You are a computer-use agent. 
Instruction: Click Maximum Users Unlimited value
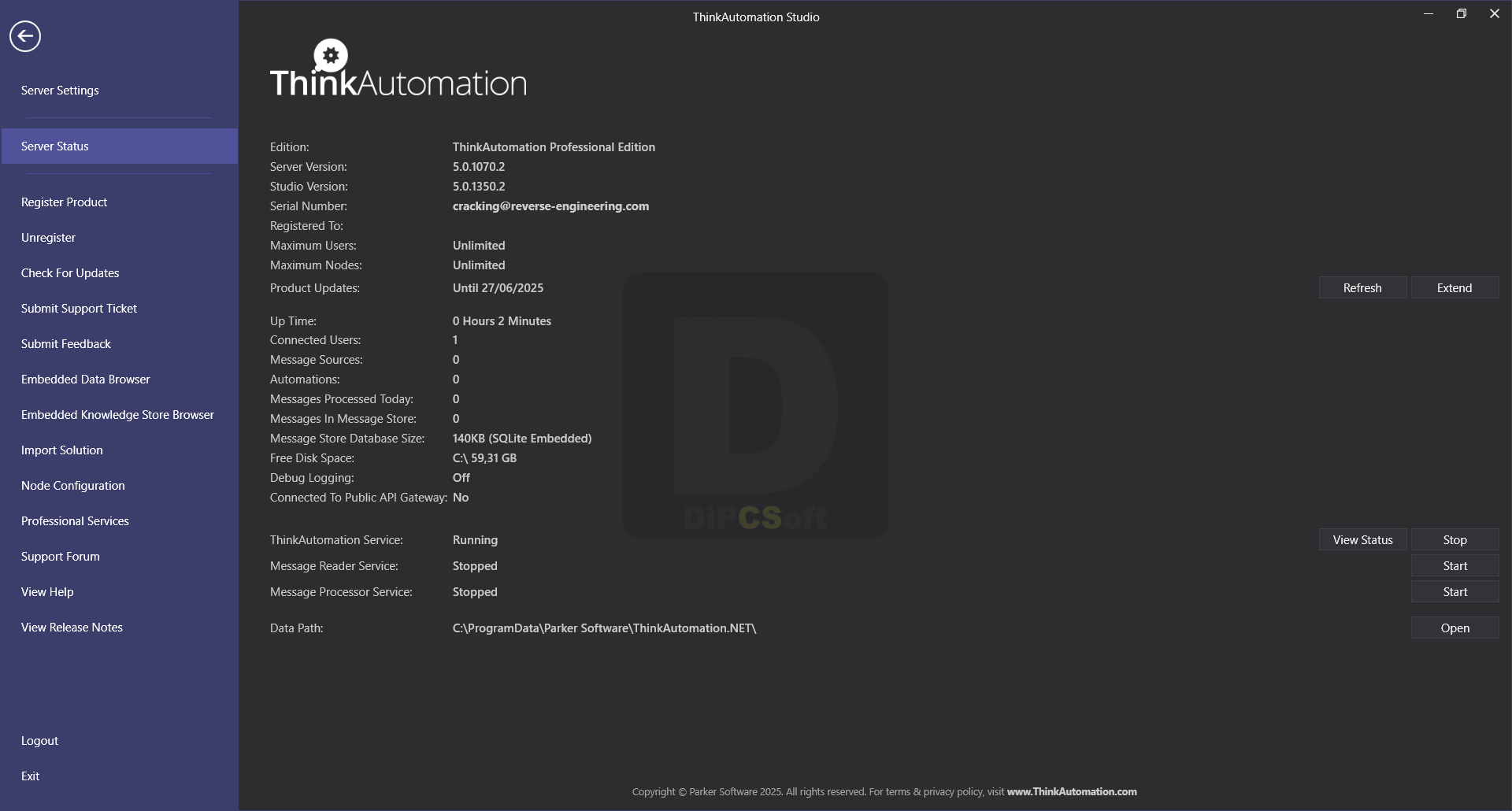pyautogui.click(x=479, y=246)
